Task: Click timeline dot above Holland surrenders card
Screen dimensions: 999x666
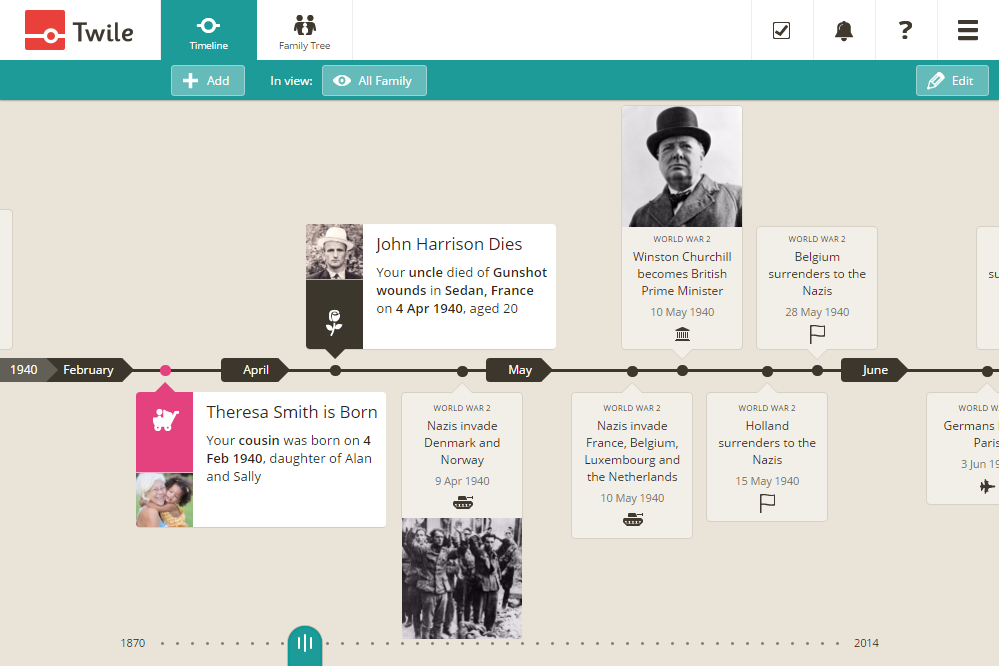Action: coord(768,371)
